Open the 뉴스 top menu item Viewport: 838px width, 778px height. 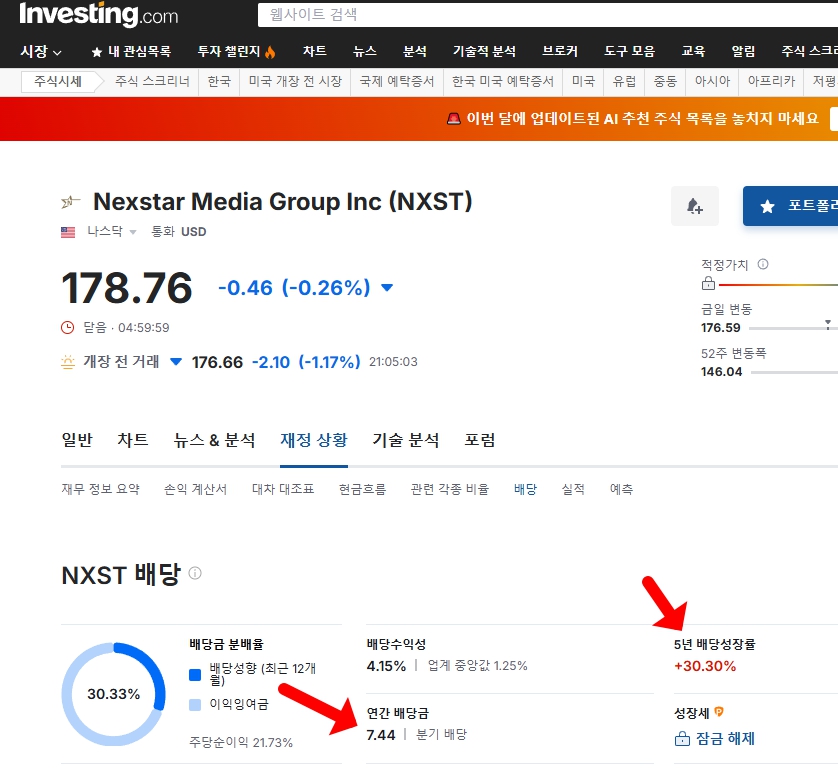coord(365,51)
